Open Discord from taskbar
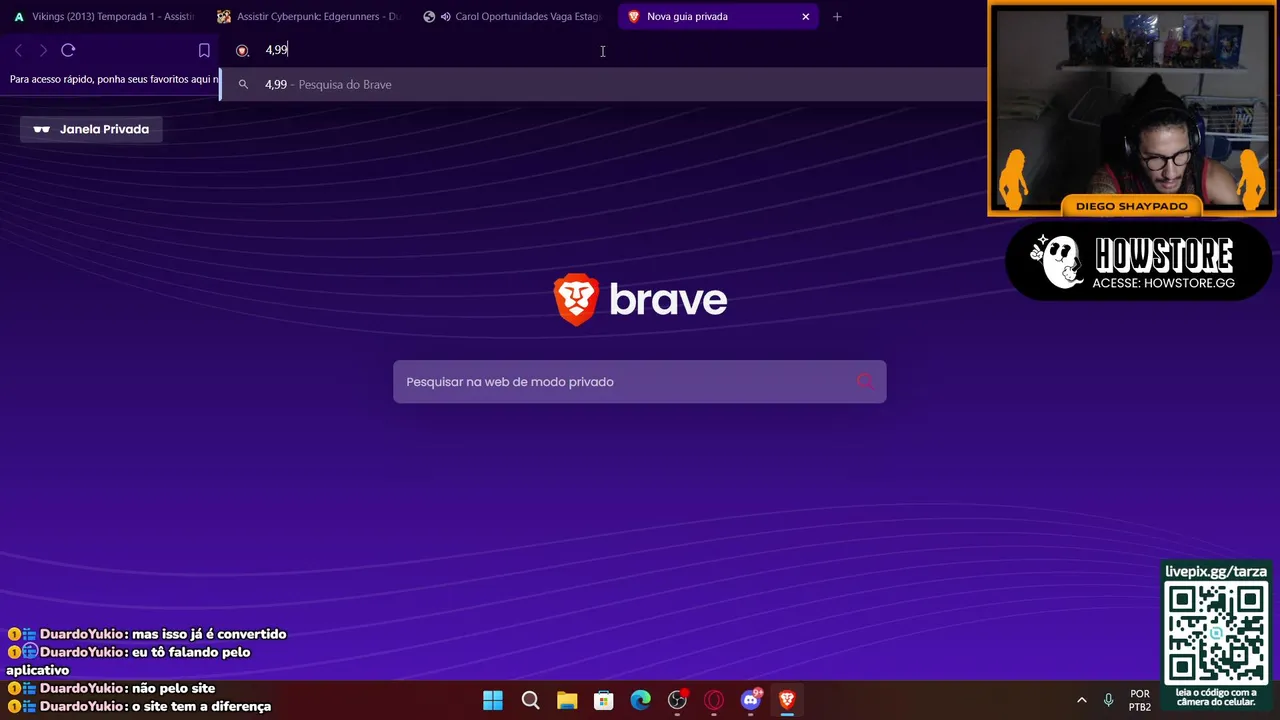 click(750, 700)
